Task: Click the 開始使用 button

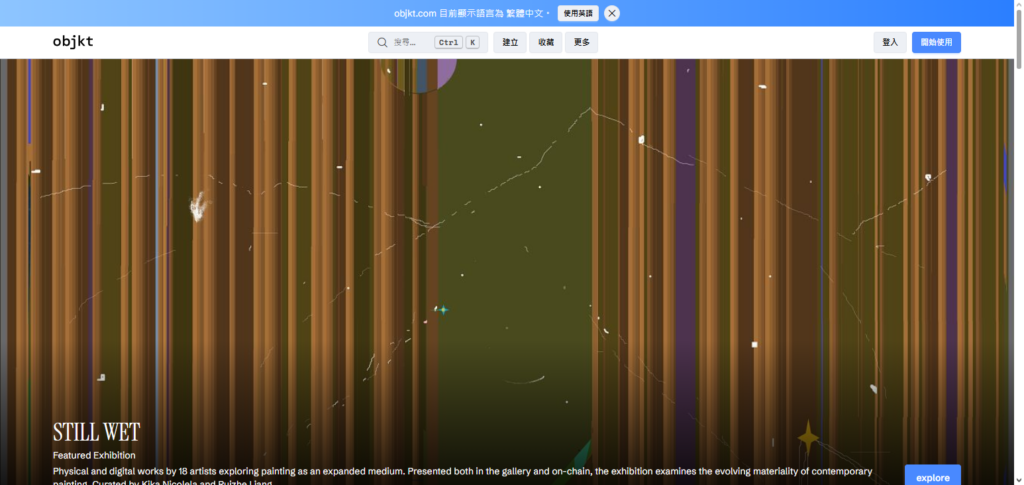Action: (x=936, y=42)
